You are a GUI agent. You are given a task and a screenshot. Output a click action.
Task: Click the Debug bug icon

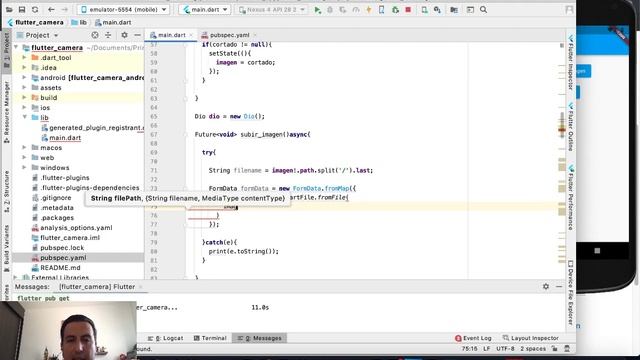(330, 9)
